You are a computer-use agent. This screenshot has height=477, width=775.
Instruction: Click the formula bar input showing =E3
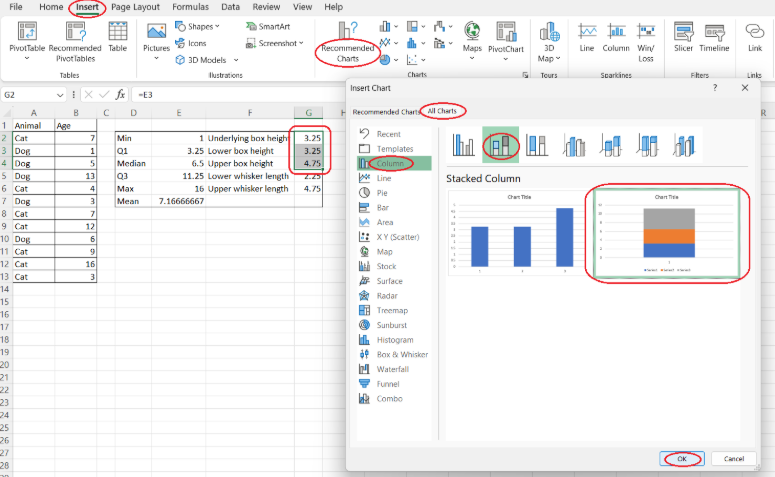[x=300, y=95]
